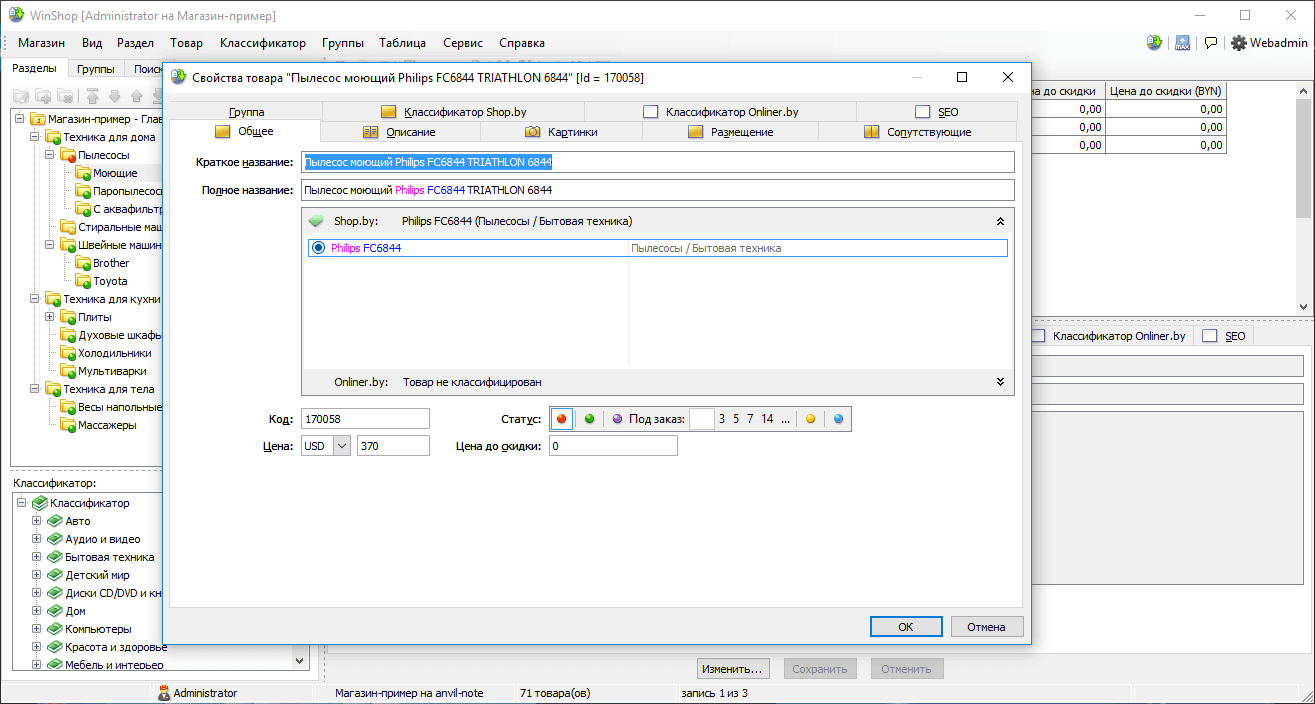Click the 'Описание' tab book icon

(370, 132)
